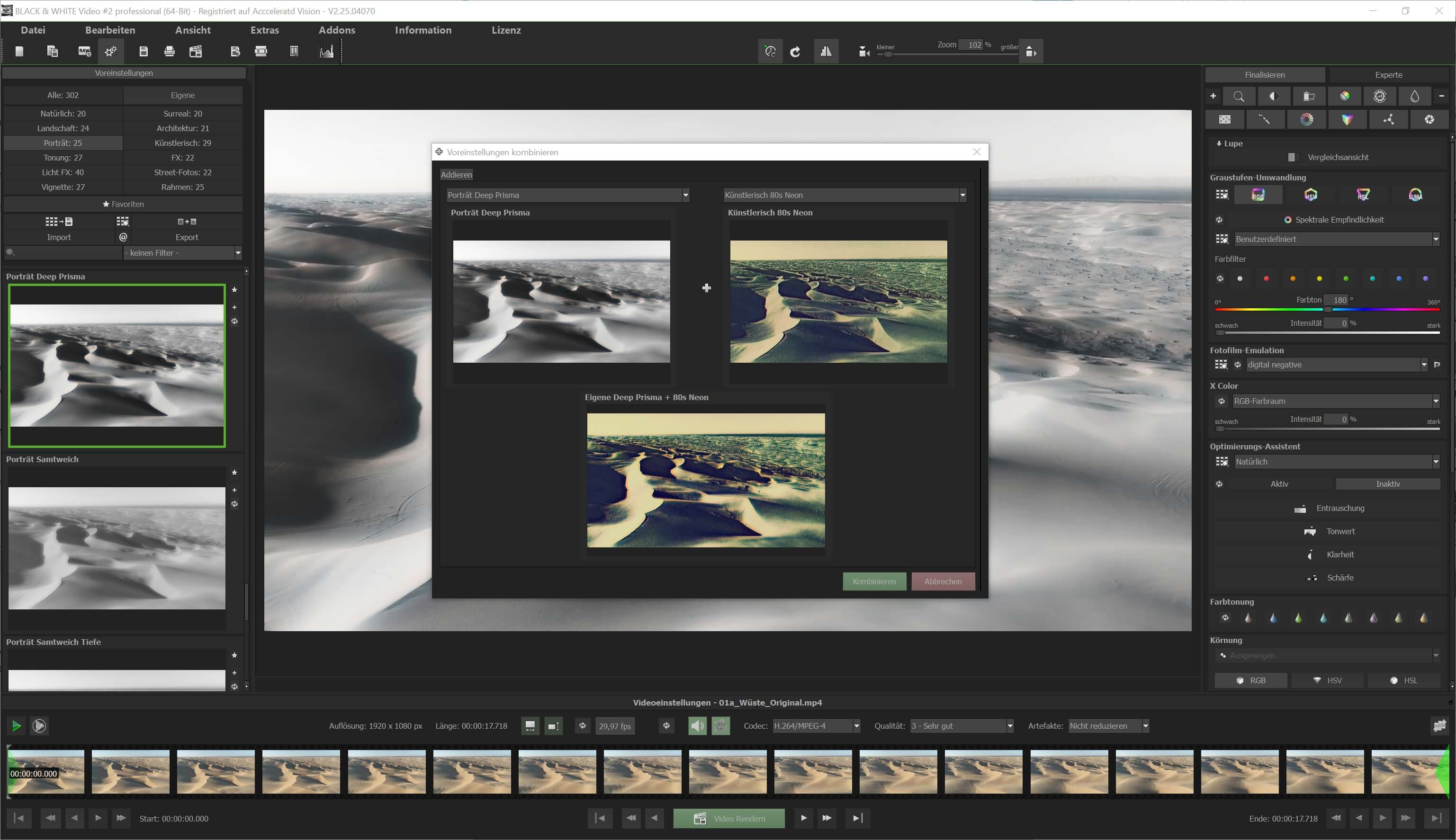
Task: Select the HSV grayscale conversion icon
Action: click(x=1311, y=195)
